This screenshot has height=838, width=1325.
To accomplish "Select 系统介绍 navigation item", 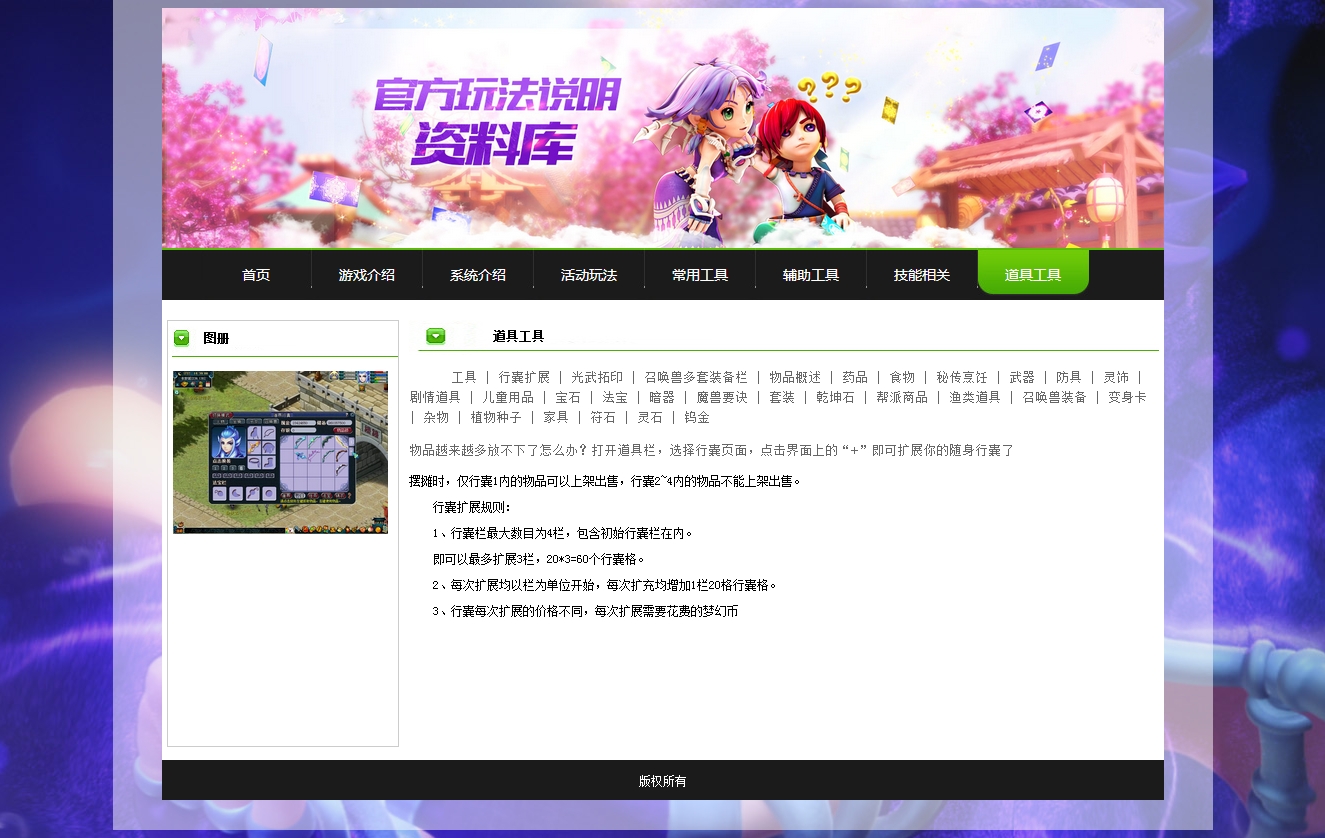I will [x=477, y=275].
